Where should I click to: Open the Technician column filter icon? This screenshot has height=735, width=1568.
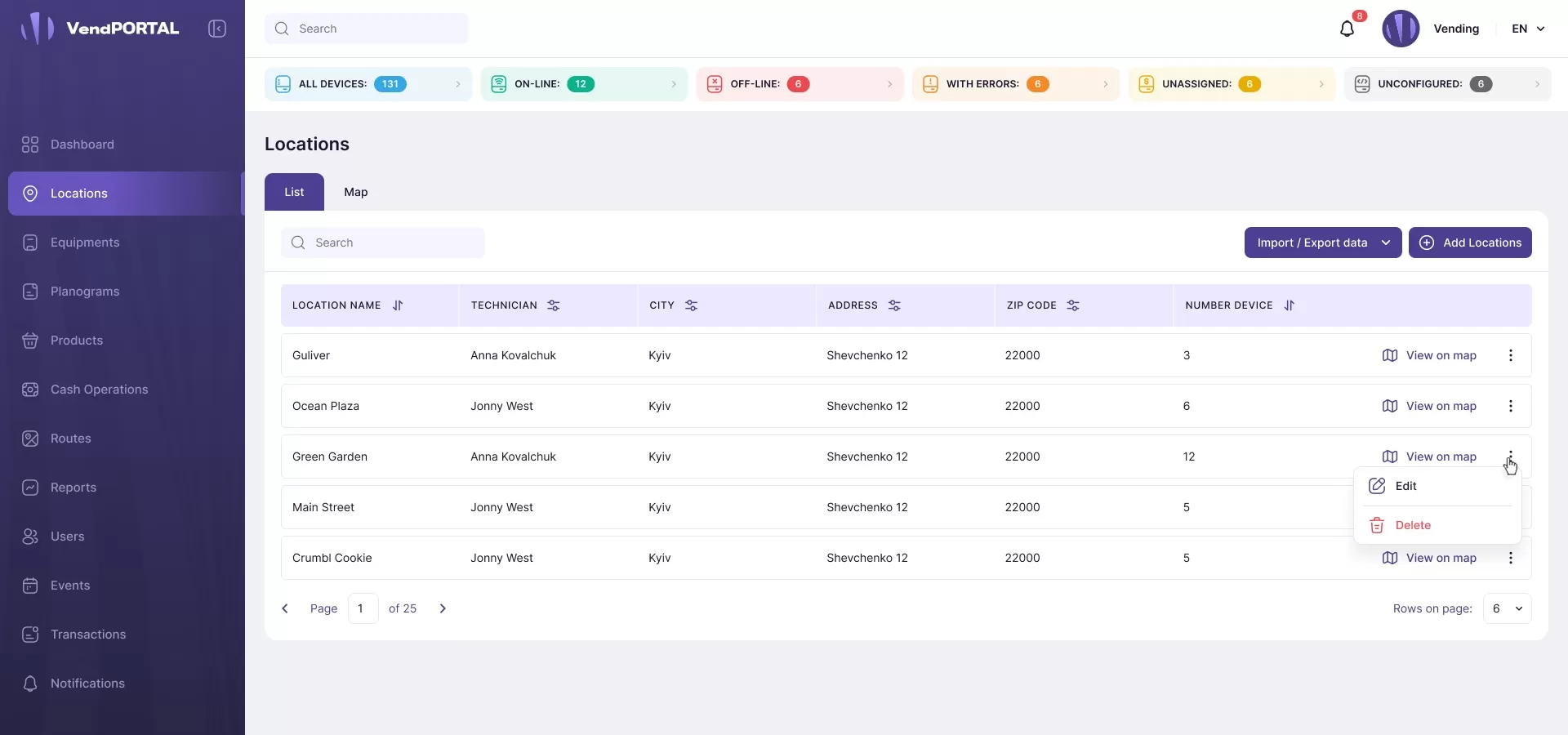click(554, 305)
